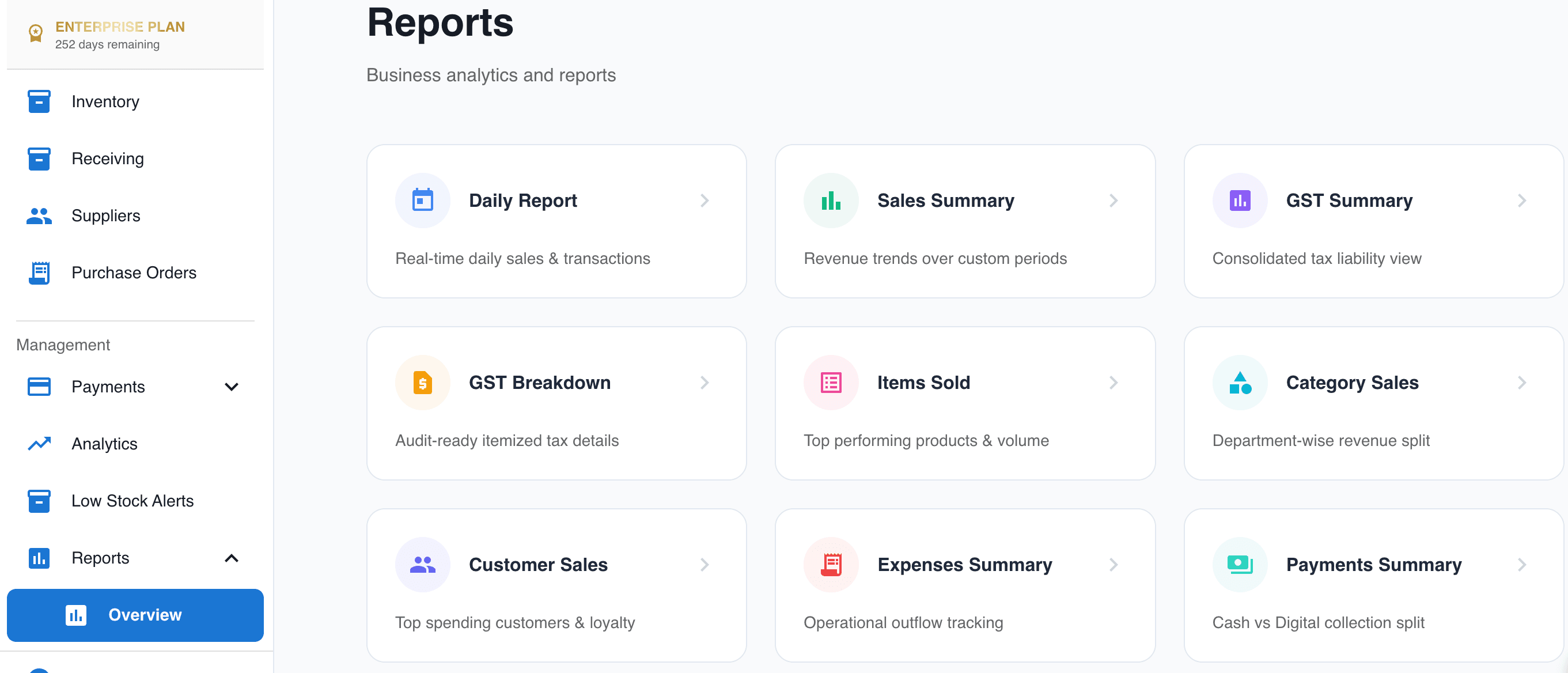This screenshot has height=673, width=1568.
Task: Click 'Top performing products & volume' text
Action: 926,440
